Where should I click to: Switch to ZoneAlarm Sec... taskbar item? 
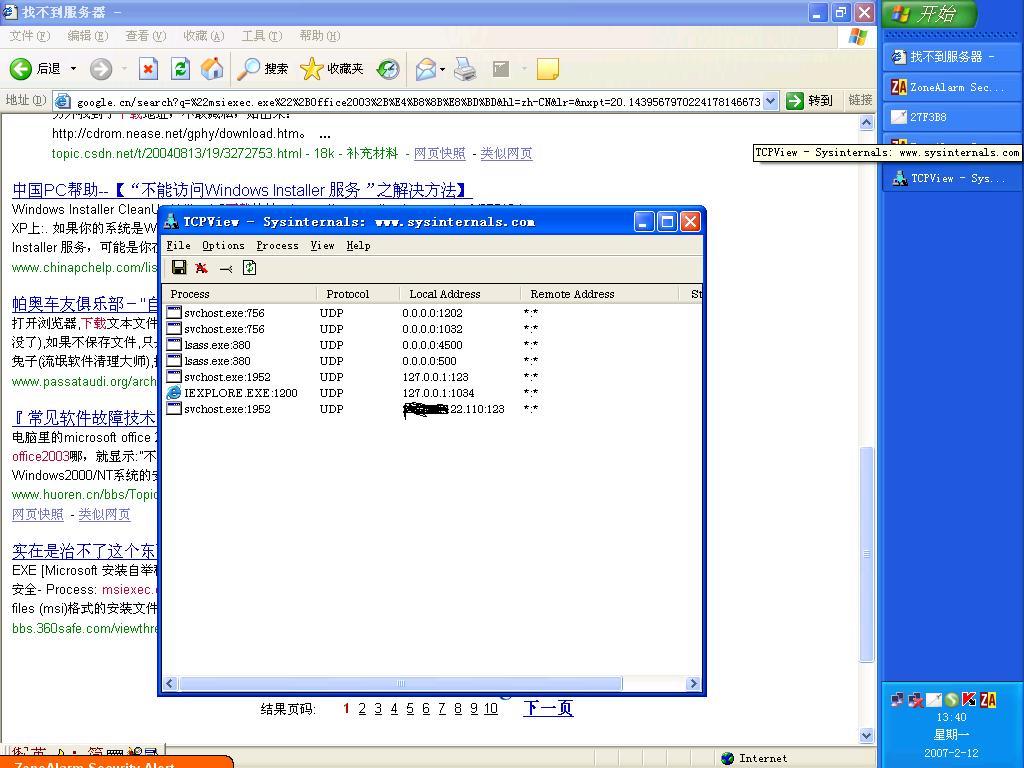[x=951, y=87]
